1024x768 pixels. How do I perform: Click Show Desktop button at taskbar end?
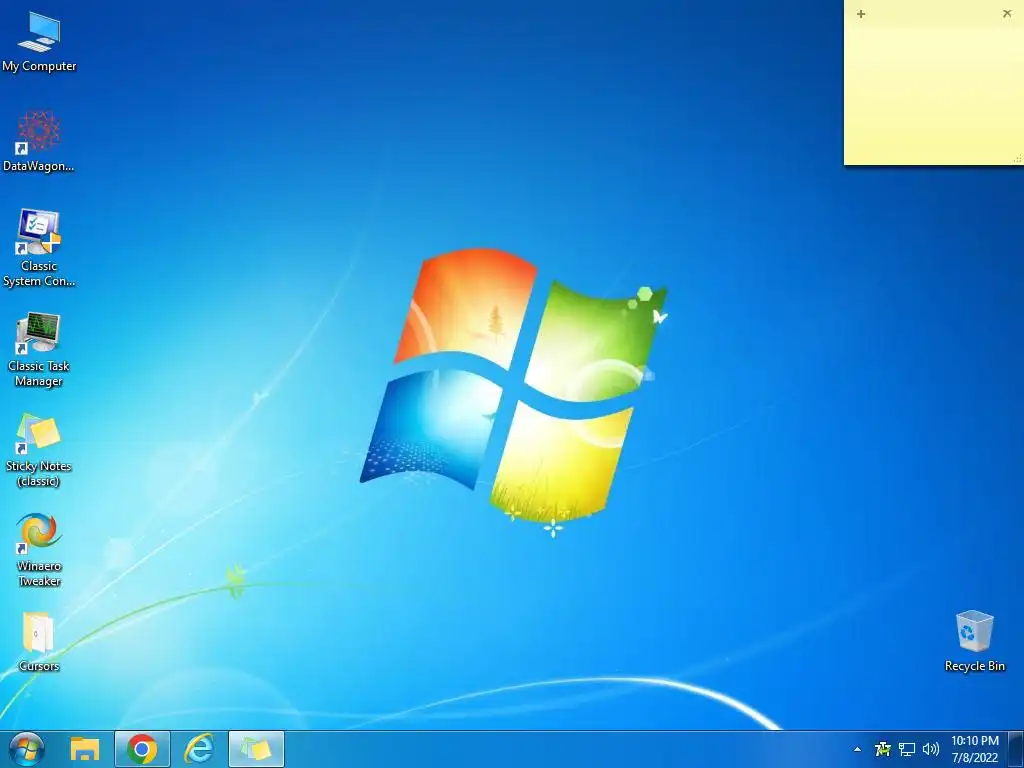click(x=1016, y=749)
